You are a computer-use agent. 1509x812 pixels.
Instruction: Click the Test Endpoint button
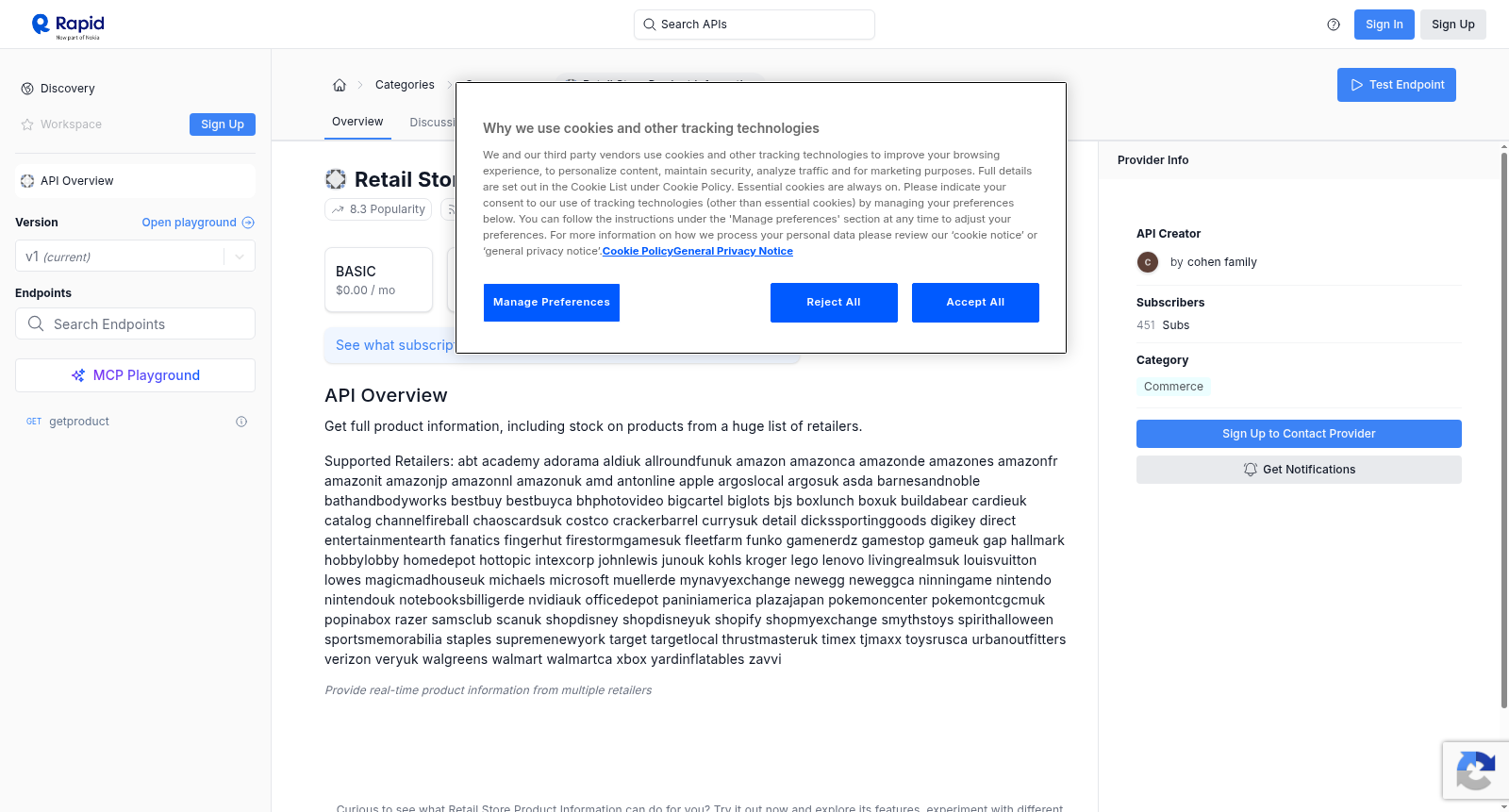[x=1397, y=85]
